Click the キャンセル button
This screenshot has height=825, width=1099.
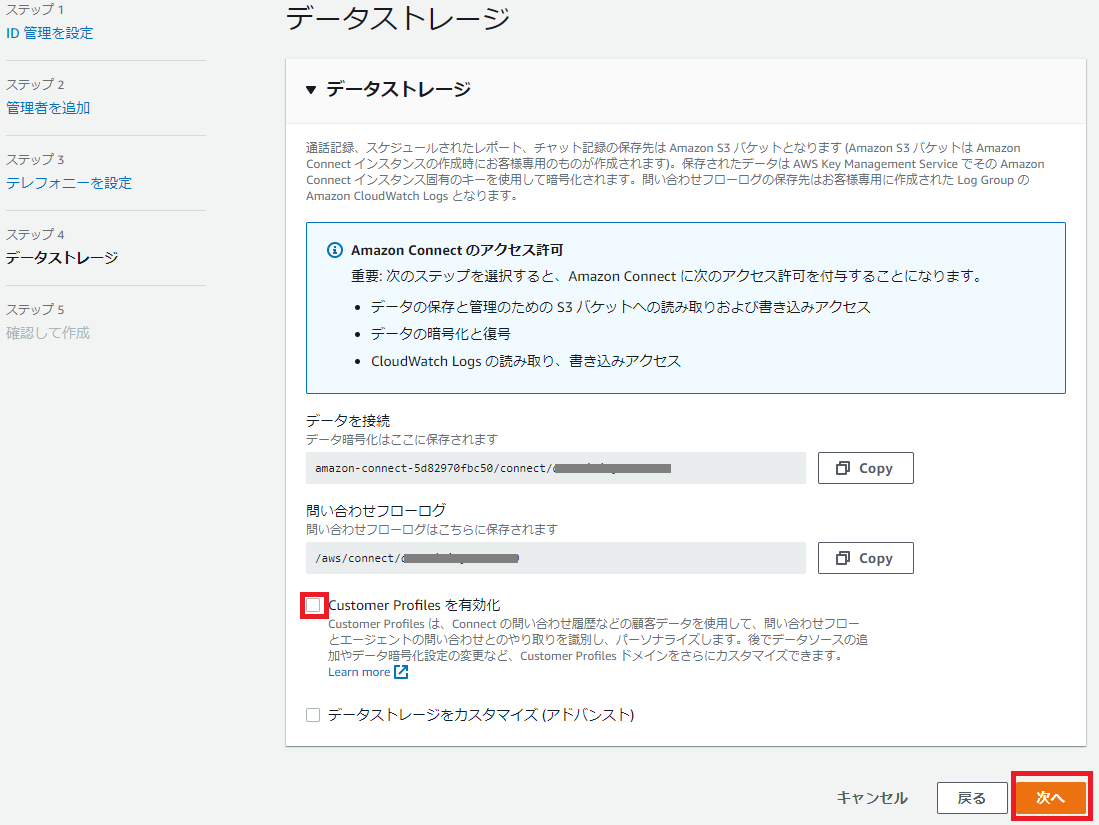click(x=873, y=798)
